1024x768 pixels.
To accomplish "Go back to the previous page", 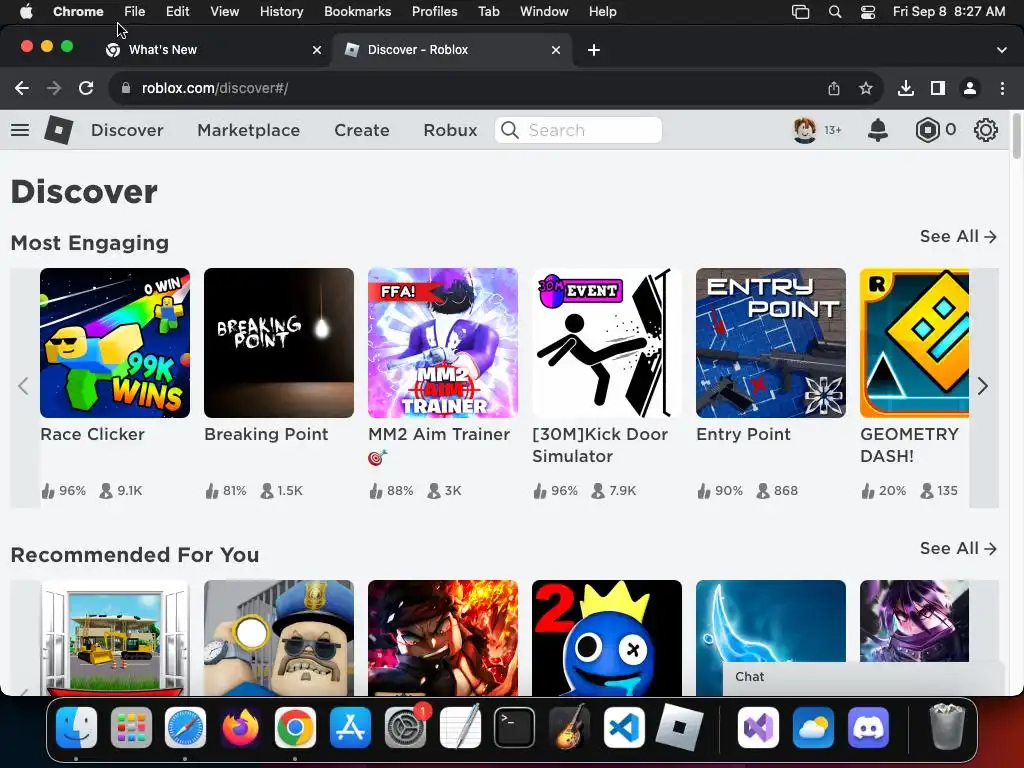I will 22,88.
